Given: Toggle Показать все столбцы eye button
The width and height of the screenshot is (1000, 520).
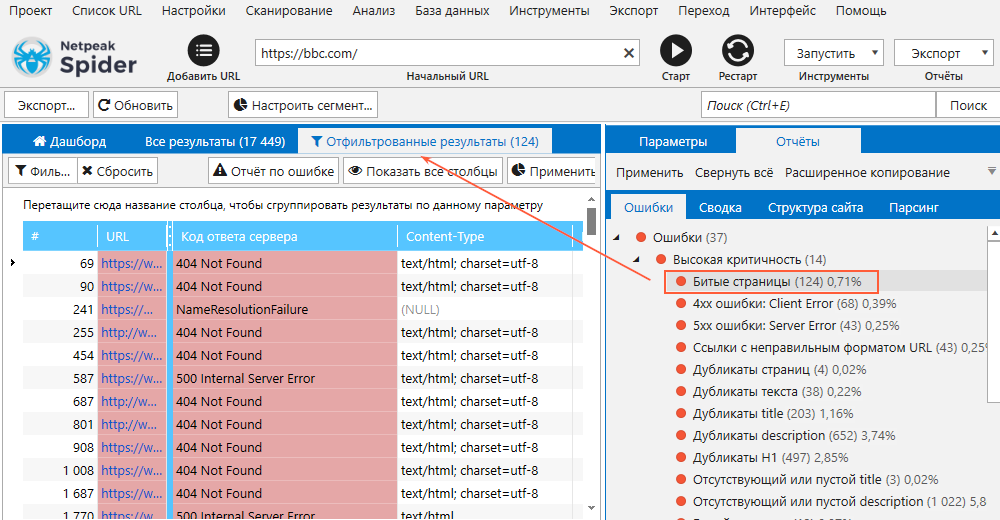Looking at the screenshot, I should pos(423,171).
